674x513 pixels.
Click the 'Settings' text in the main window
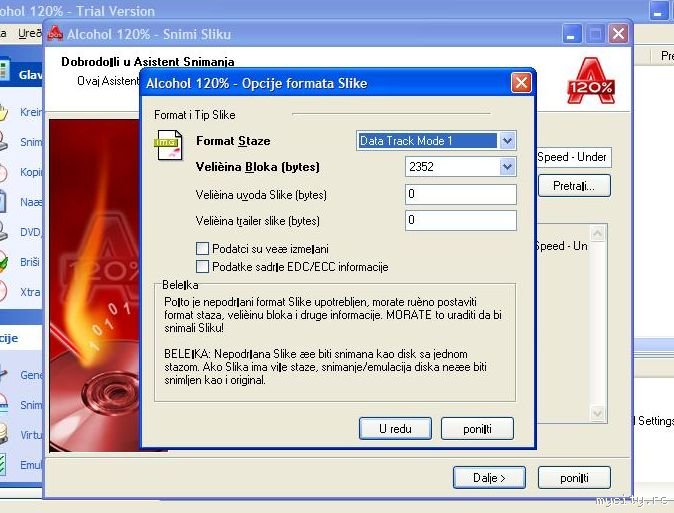pos(656,421)
